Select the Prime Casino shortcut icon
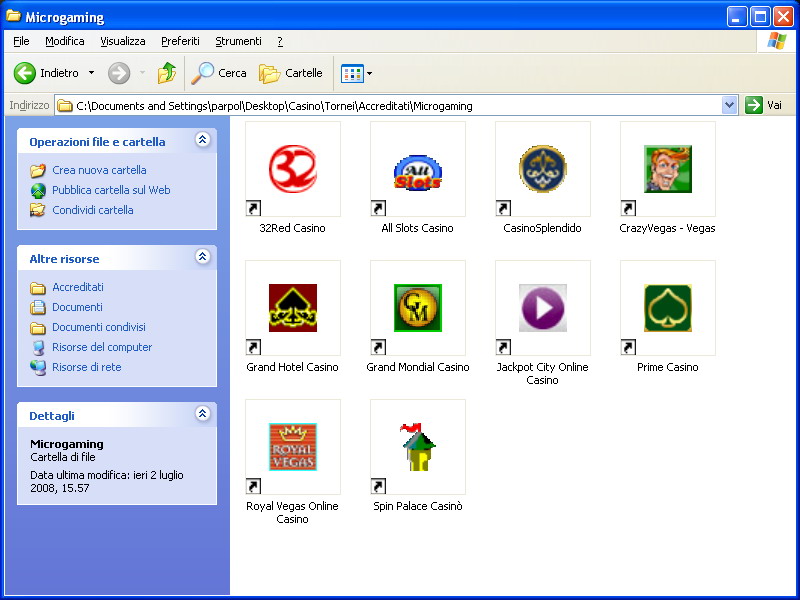 click(x=668, y=308)
